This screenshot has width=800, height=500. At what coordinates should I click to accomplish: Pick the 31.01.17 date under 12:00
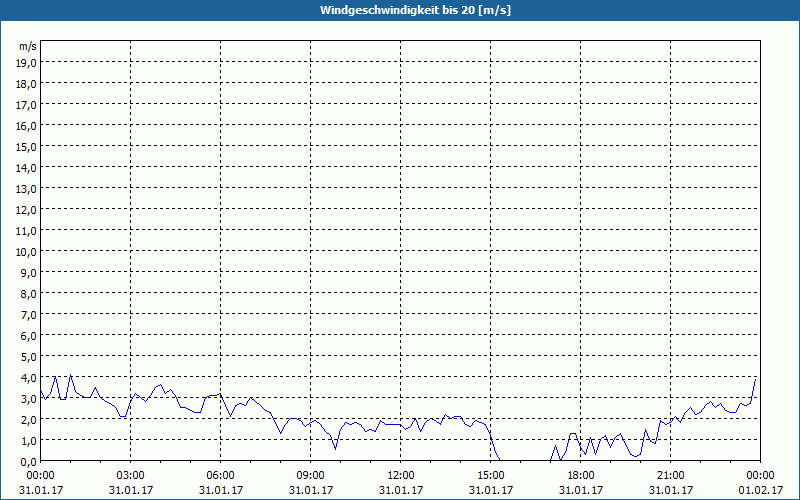tap(401, 490)
